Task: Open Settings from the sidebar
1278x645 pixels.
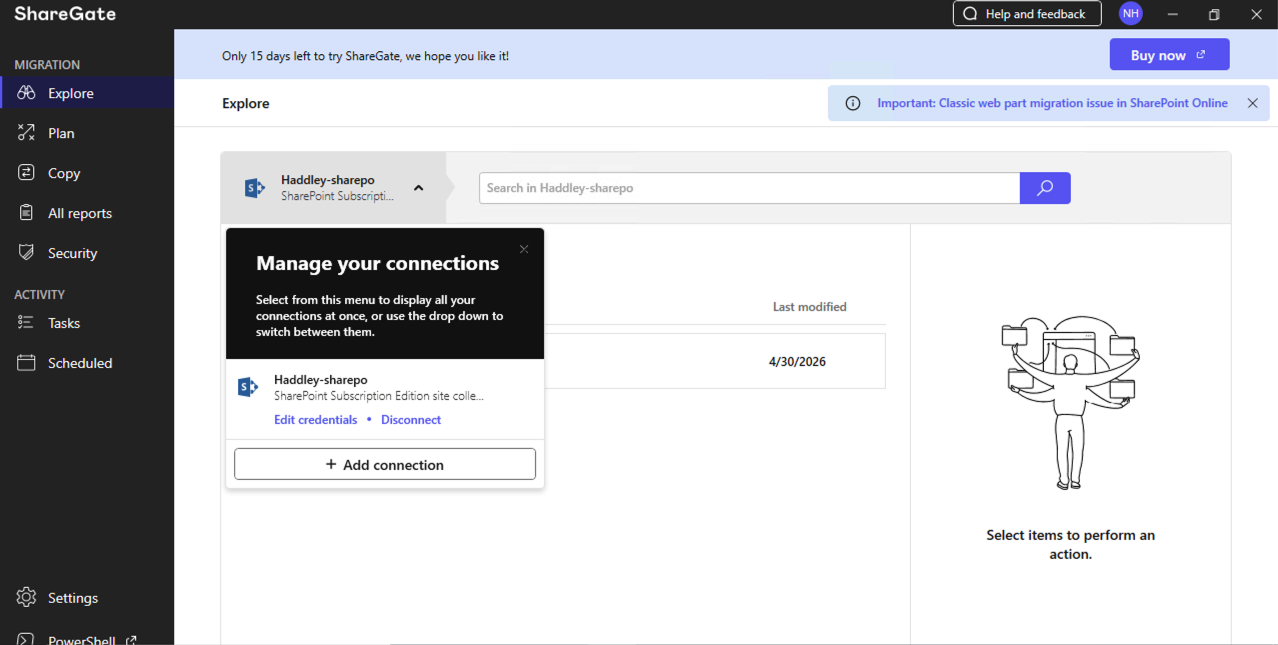Action: pos(87,598)
